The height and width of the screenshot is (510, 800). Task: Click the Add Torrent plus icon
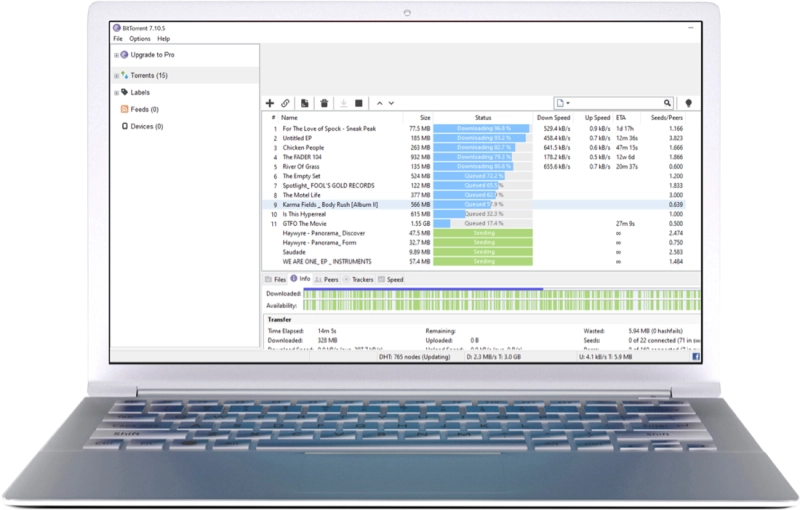tap(270, 103)
